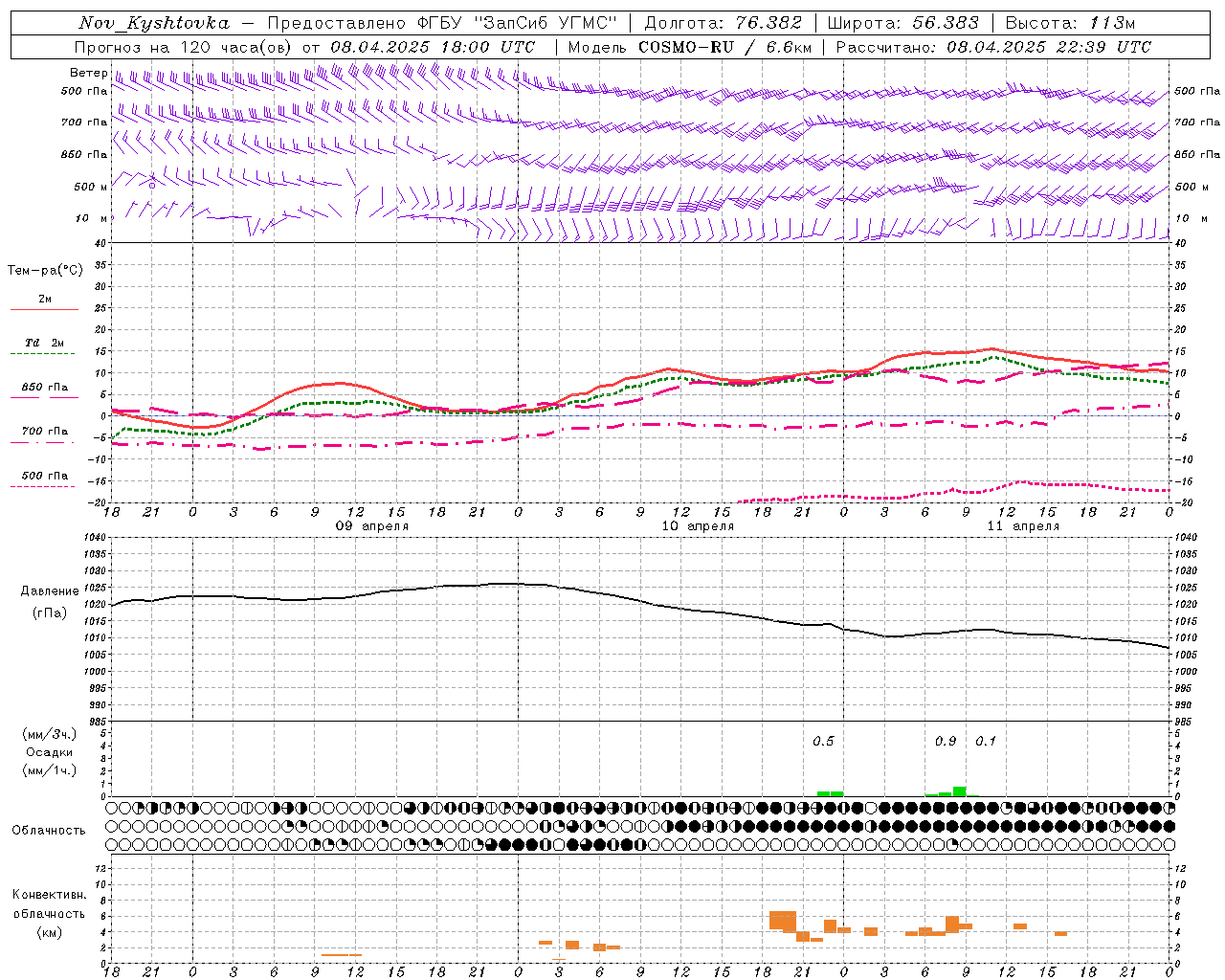Click the Конвективн. label of convective panel

tap(50, 895)
